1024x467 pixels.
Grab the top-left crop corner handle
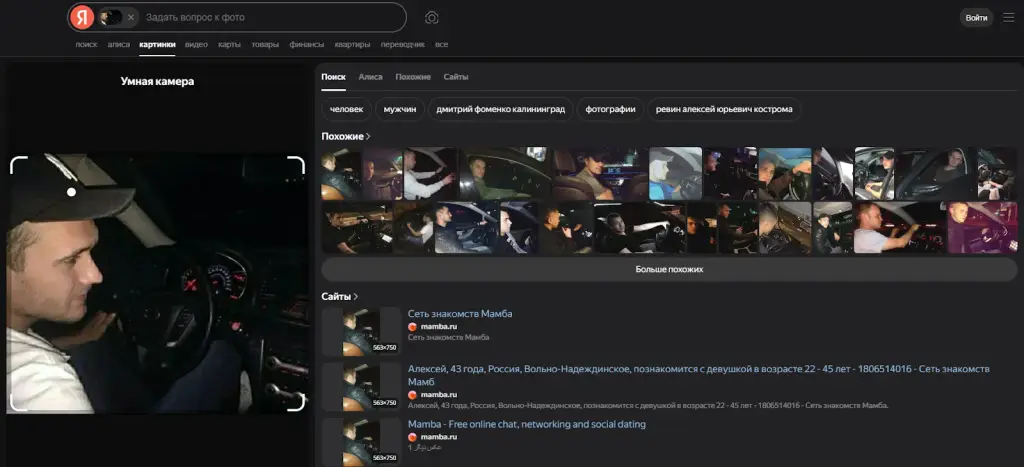(18, 165)
